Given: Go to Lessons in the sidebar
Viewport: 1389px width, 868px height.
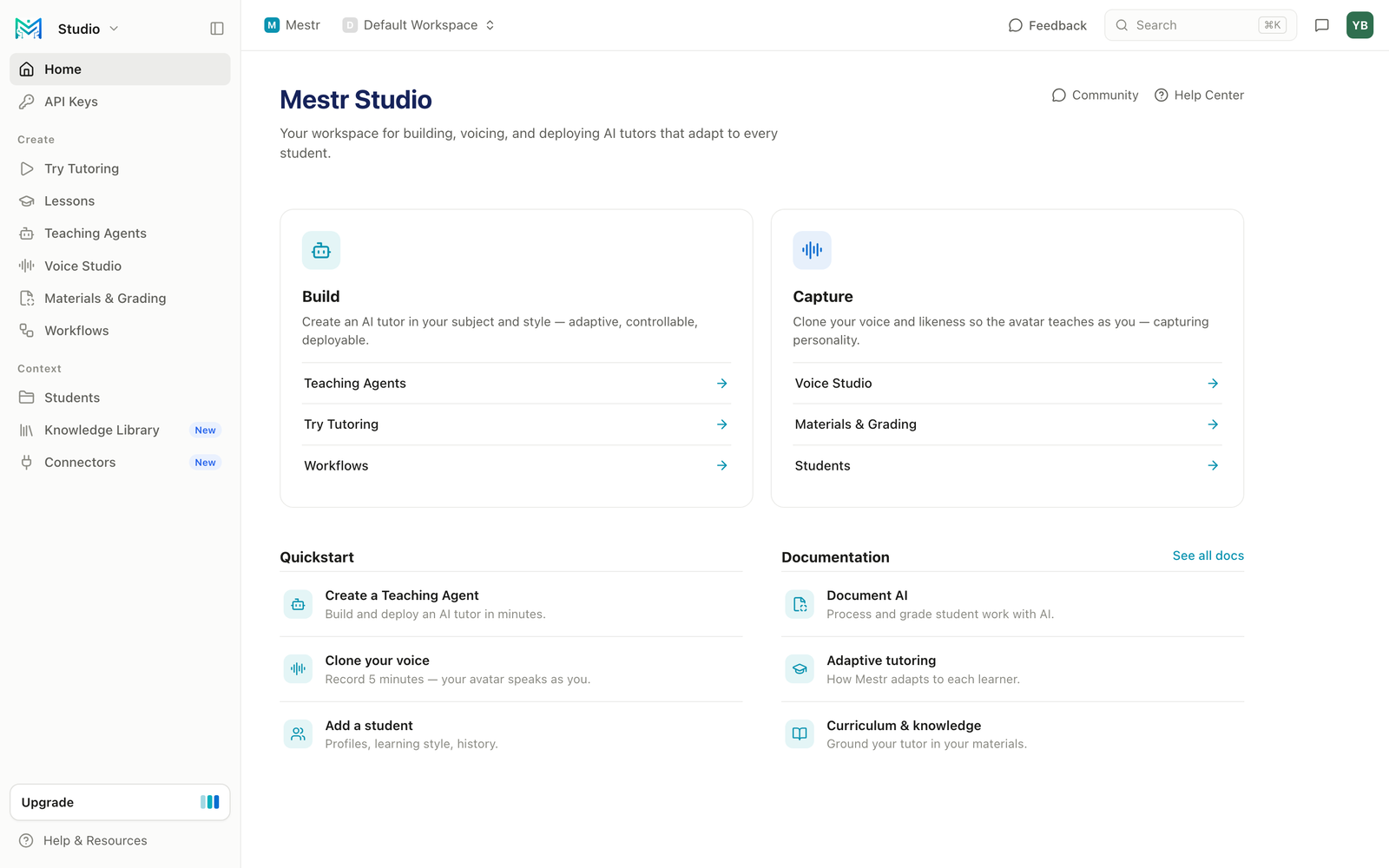Looking at the screenshot, I should (120, 201).
